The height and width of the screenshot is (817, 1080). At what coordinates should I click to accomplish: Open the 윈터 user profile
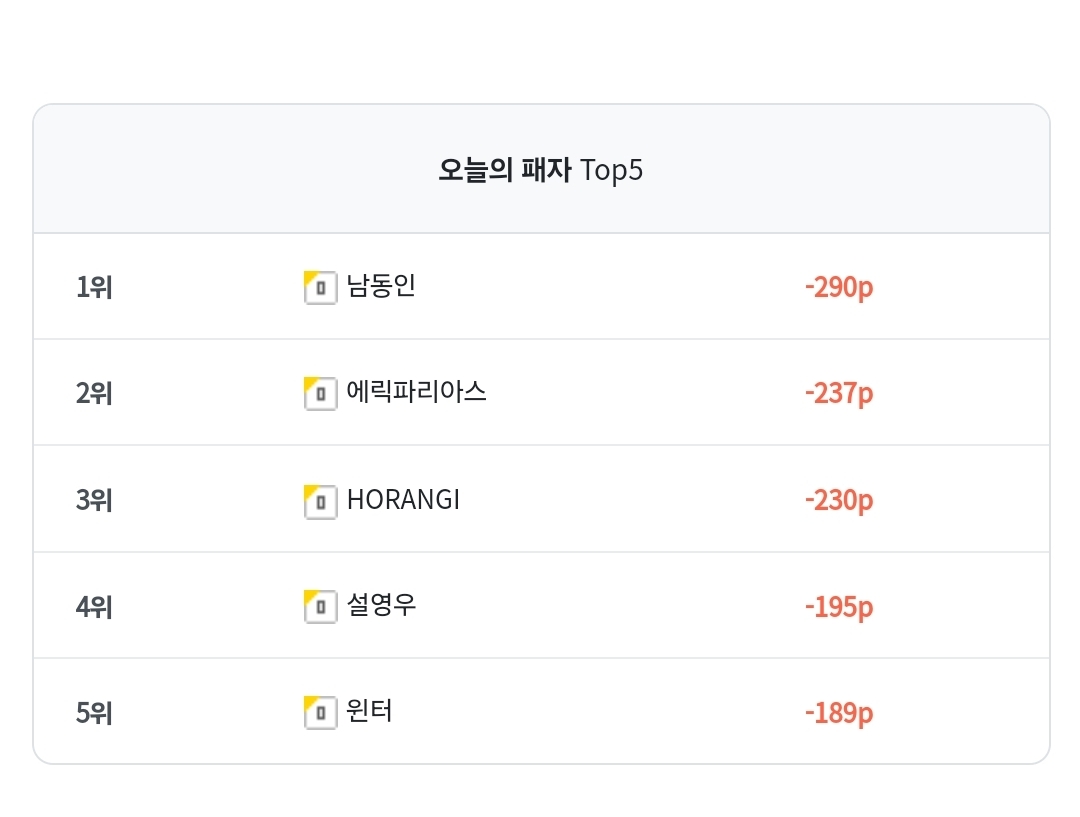(369, 710)
